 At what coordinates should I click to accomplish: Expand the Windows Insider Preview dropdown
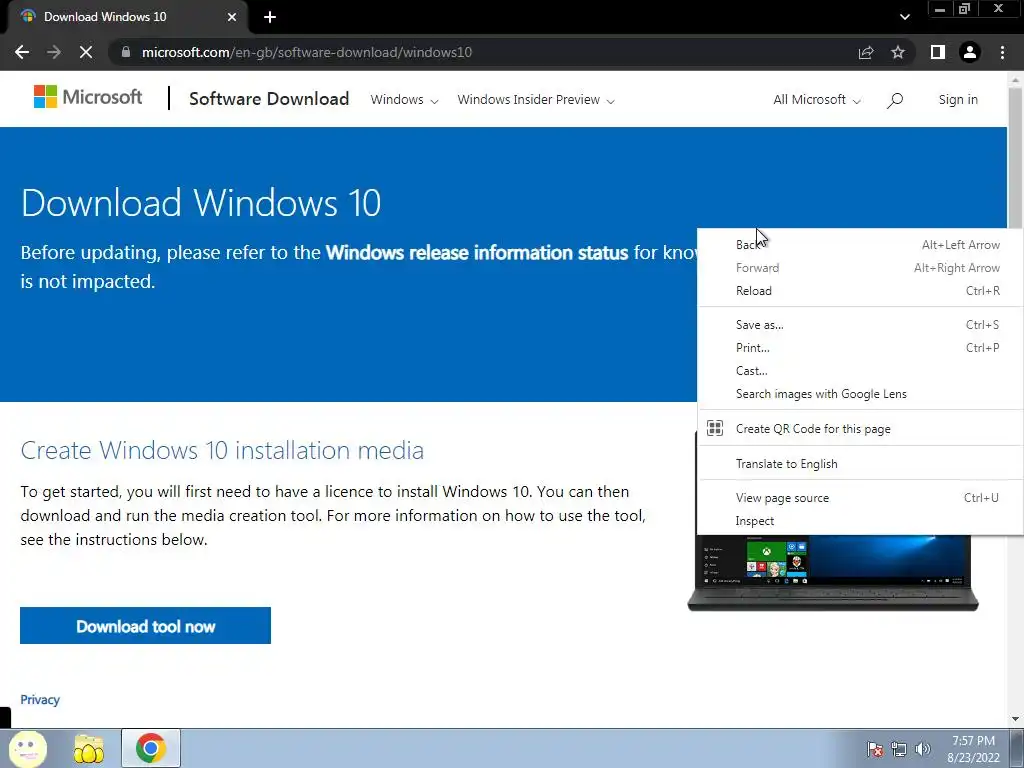[x=536, y=100]
